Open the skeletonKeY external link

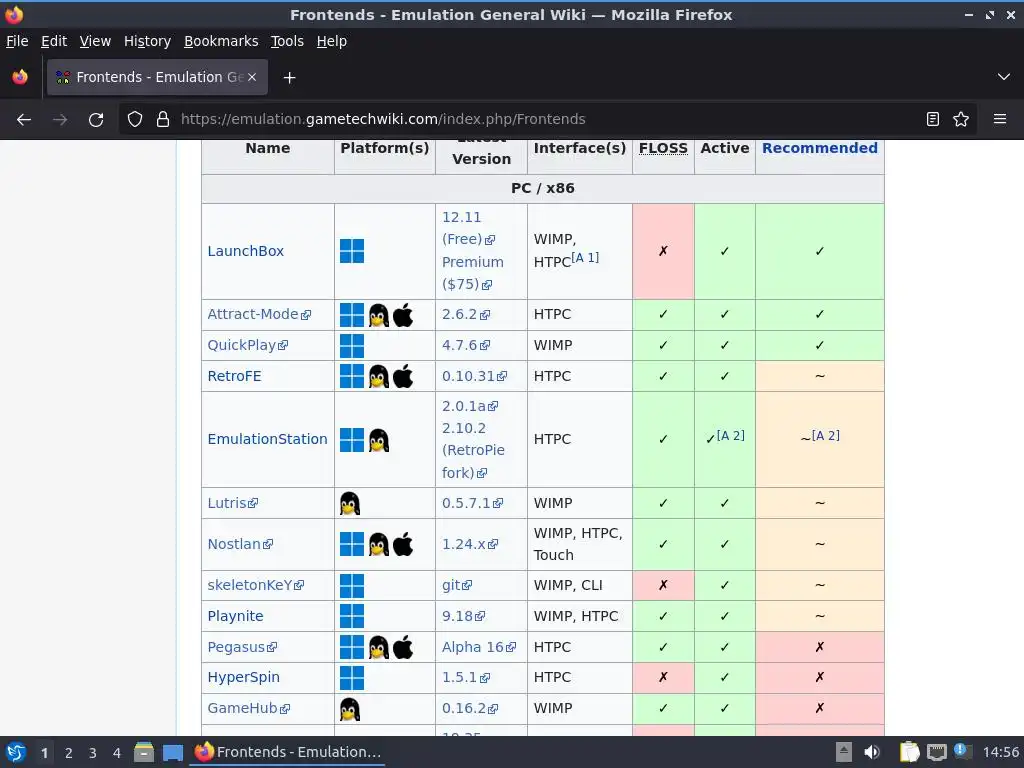255,585
